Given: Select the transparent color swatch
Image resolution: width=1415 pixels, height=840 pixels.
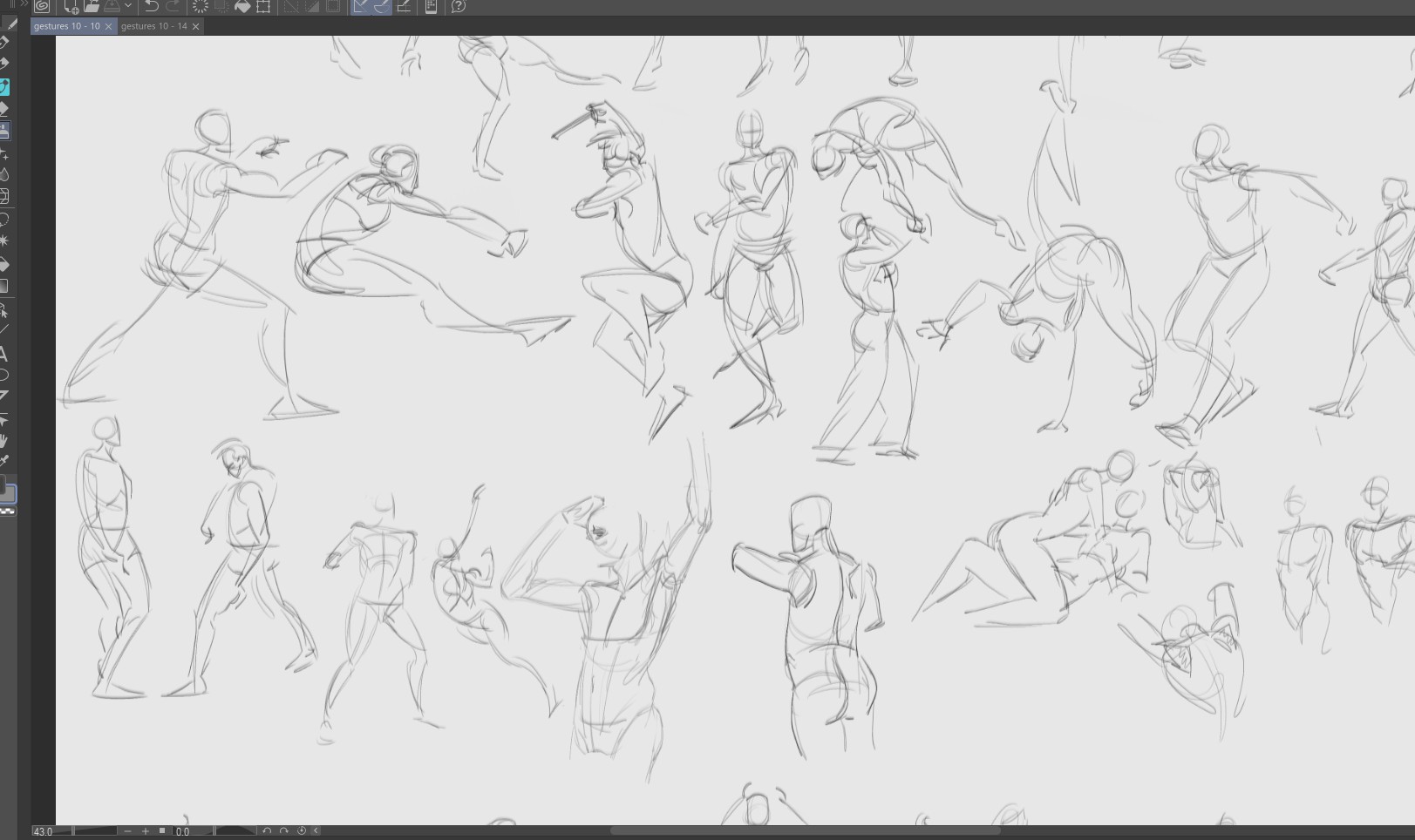Looking at the screenshot, I should click(x=8, y=511).
